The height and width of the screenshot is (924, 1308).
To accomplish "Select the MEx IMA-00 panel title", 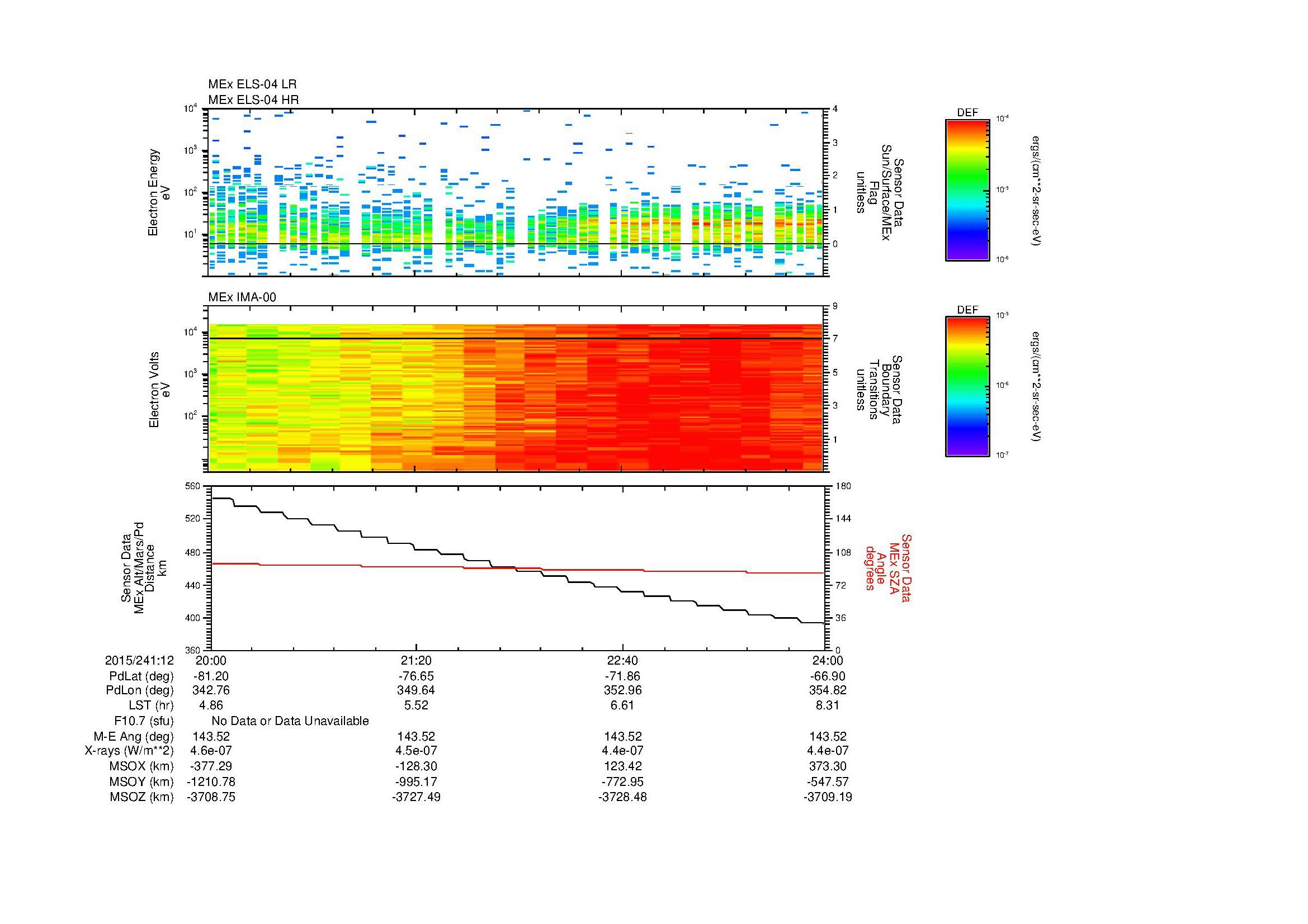I will pyautogui.click(x=242, y=297).
